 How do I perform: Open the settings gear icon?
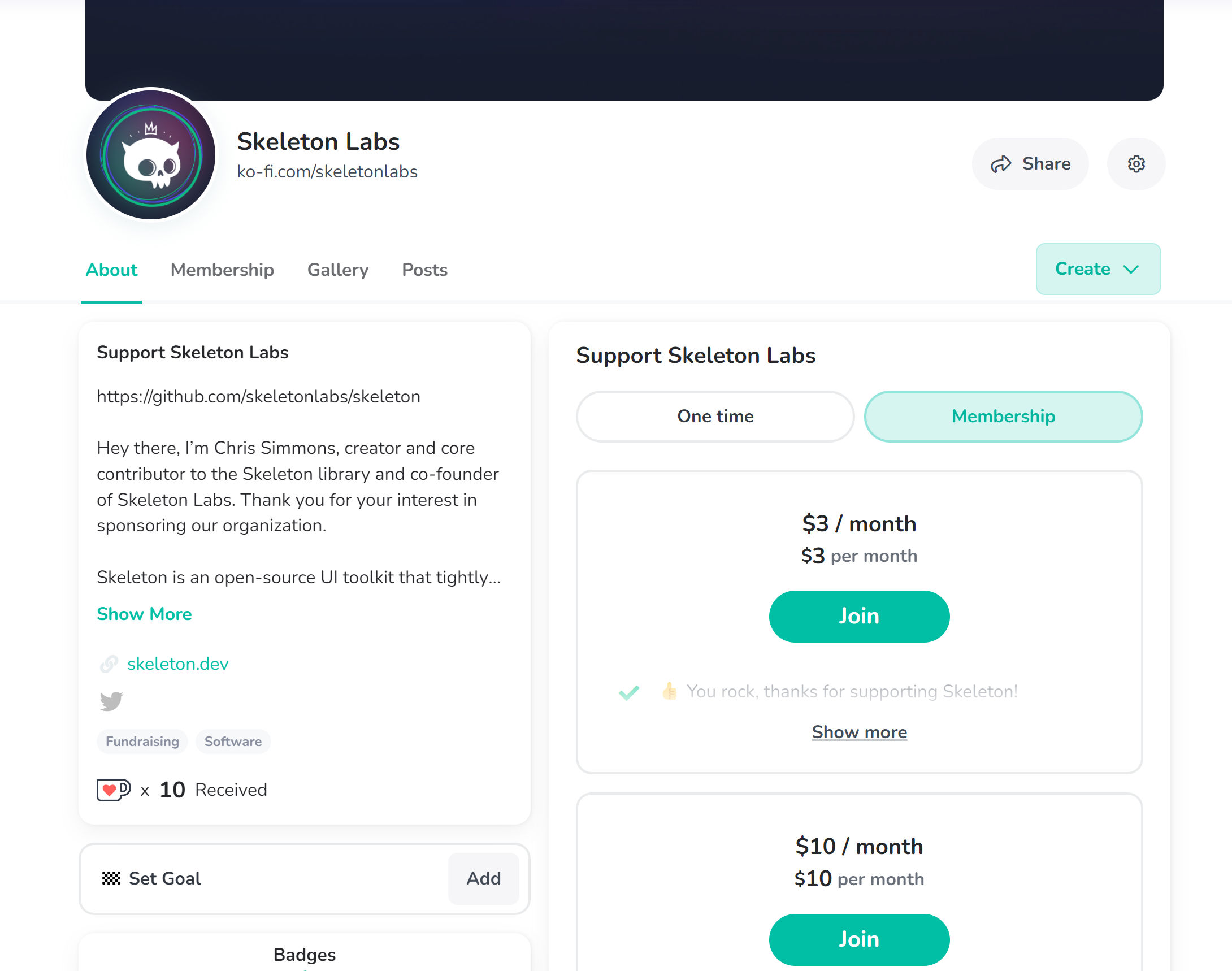1135,164
